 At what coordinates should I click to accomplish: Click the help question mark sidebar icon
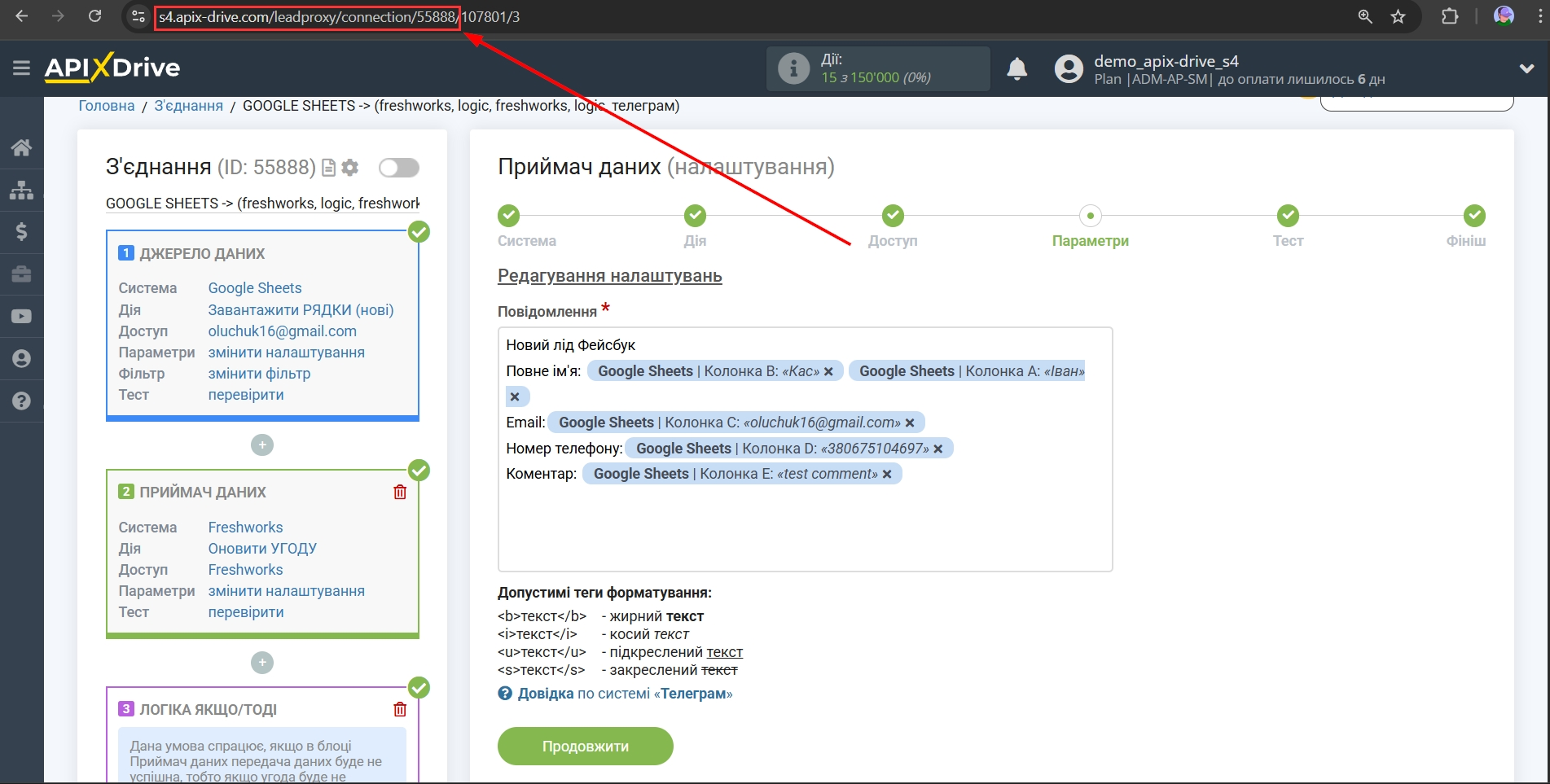tap(21, 401)
